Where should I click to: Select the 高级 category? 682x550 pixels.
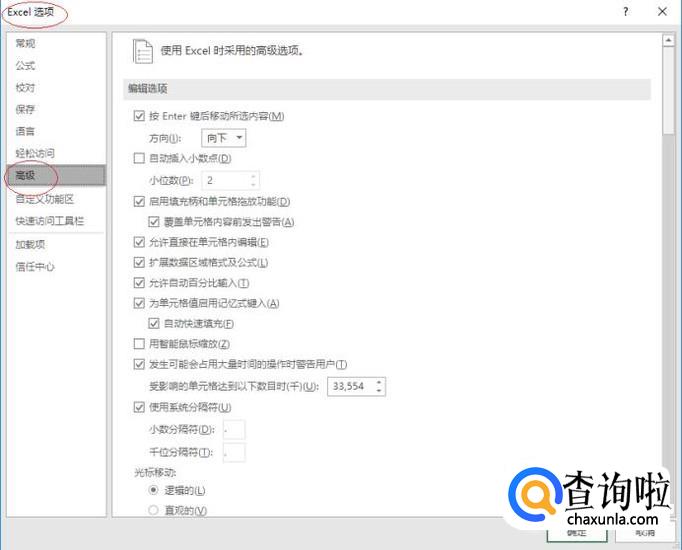56,175
